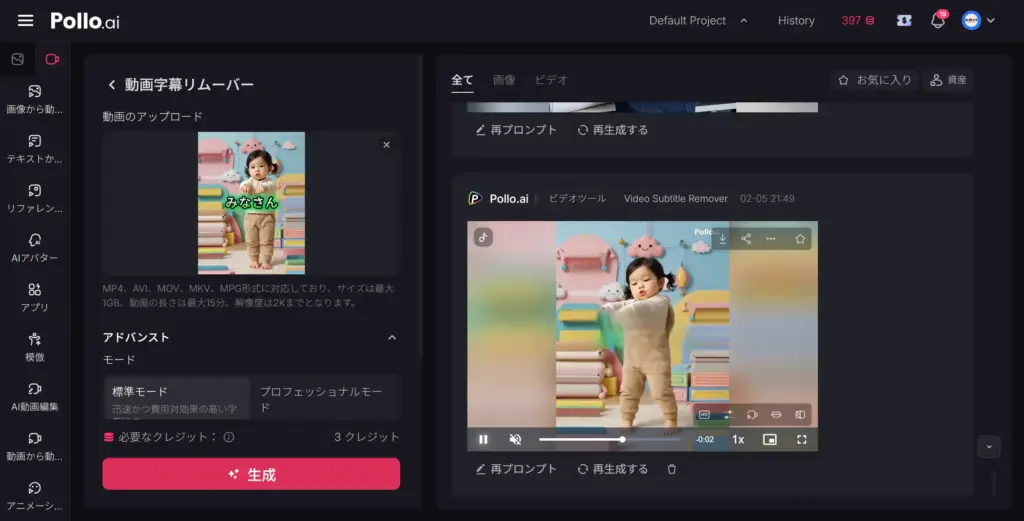Screen dimensions: 1024x521
Task: Open the アプリ section
Action: [x=35, y=298]
